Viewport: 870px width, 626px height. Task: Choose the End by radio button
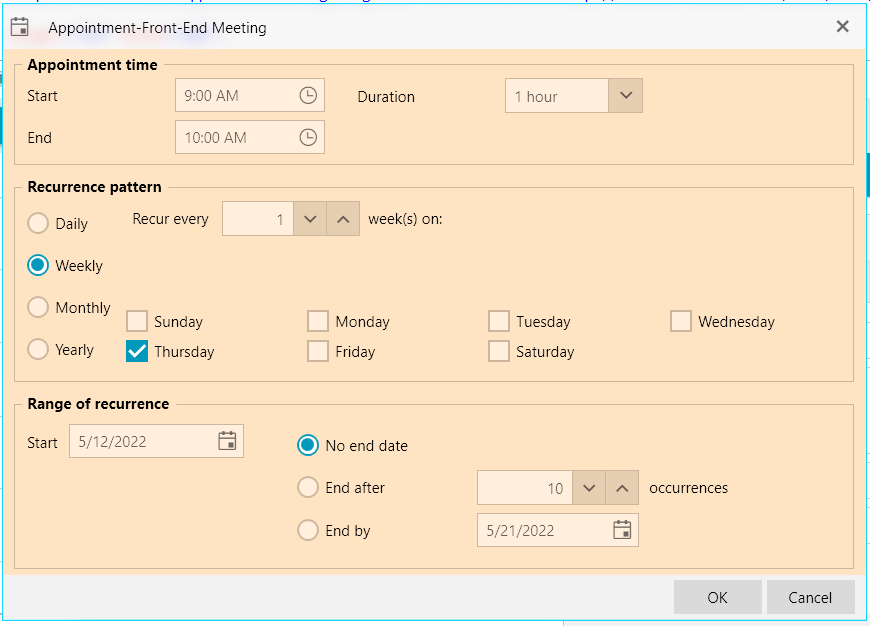pyautogui.click(x=308, y=530)
